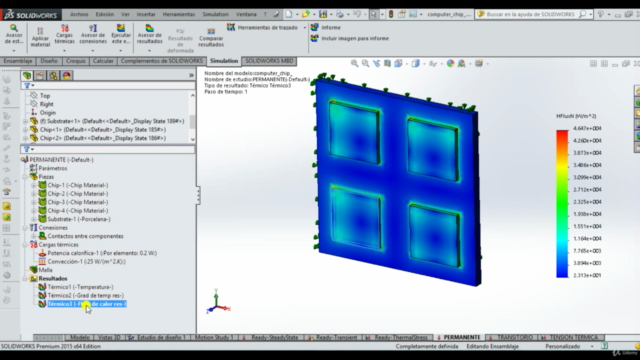Viewport: 640px width, 360px height.
Task: Click the View settings monitor icon
Action: (479, 63)
